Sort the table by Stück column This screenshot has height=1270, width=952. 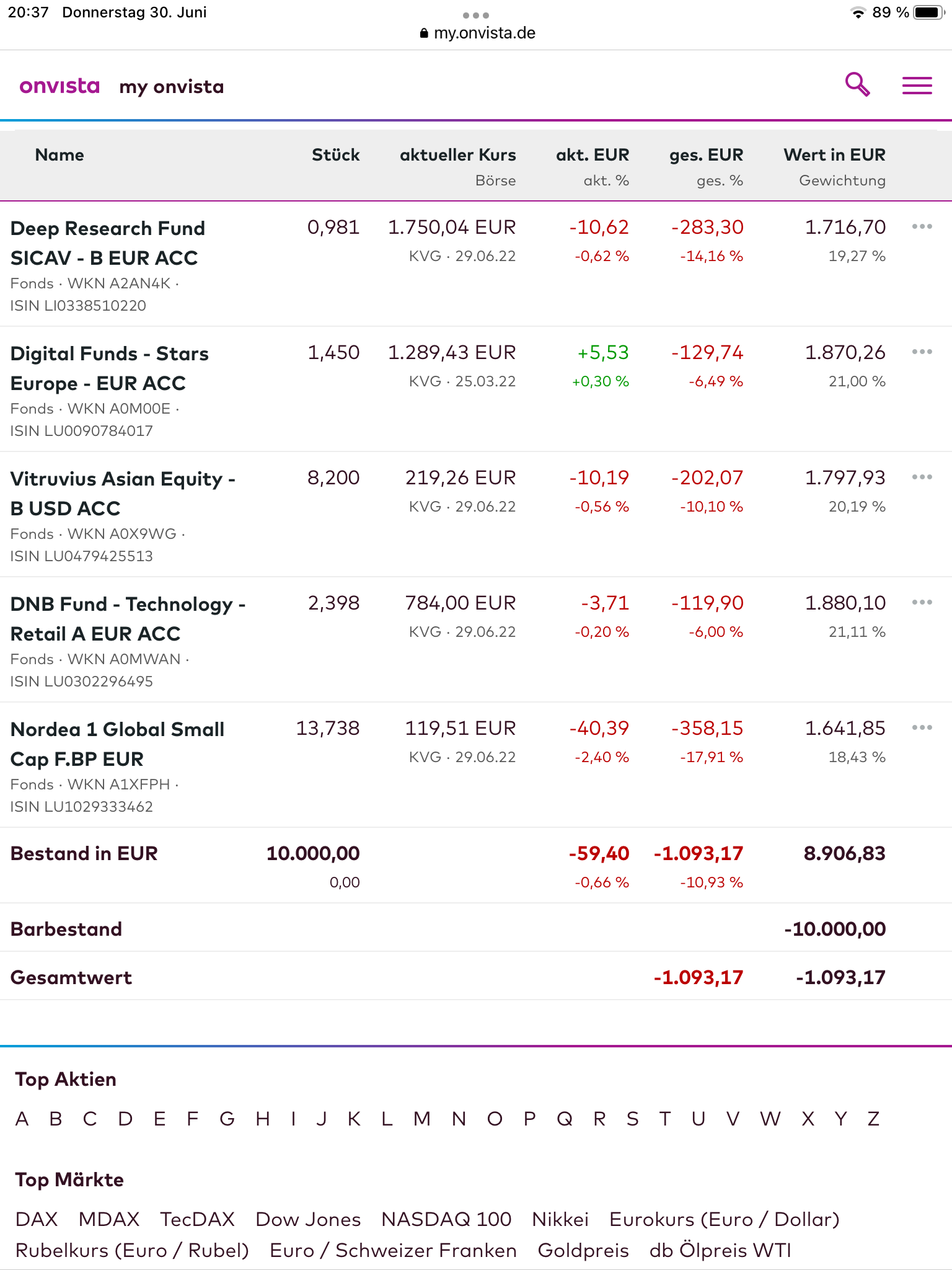click(x=335, y=155)
